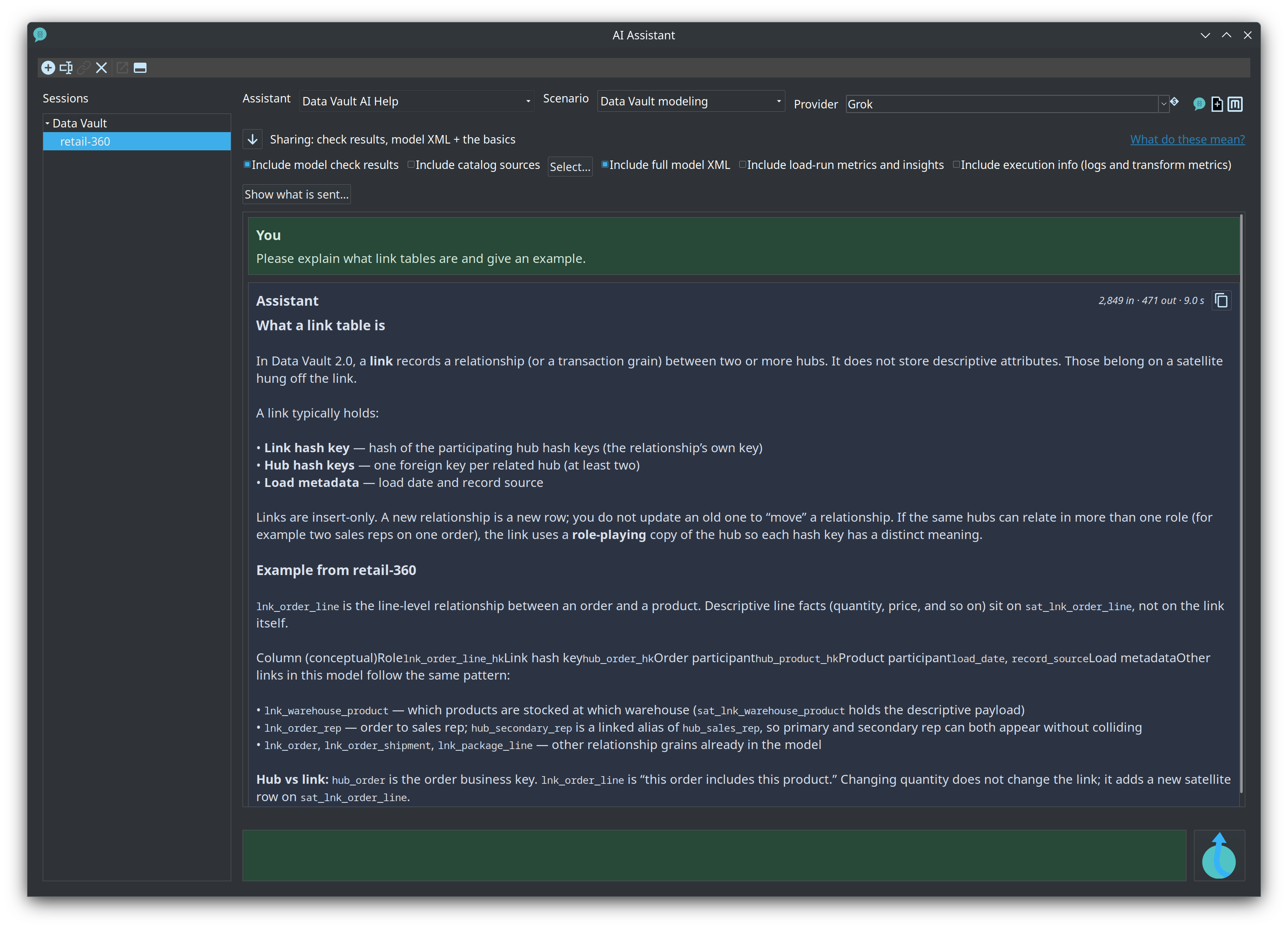Open the Assistant dropdown Data Vault AI Help
The height and width of the screenshot is (929, 1288).
pos(416,101)
